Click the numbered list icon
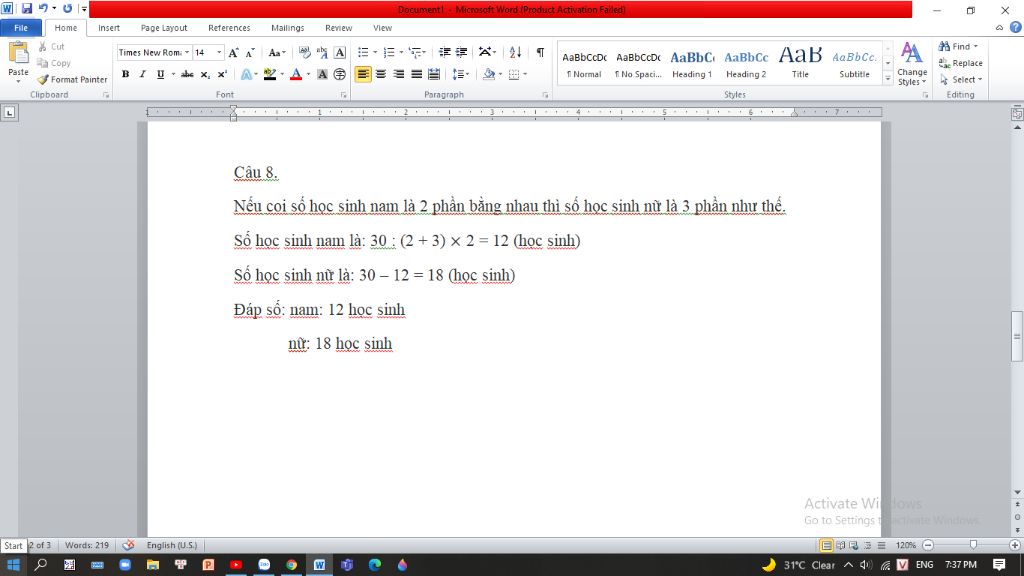Screen dimensions: 1024x576 pyautogui.click(x=389, y=52)
